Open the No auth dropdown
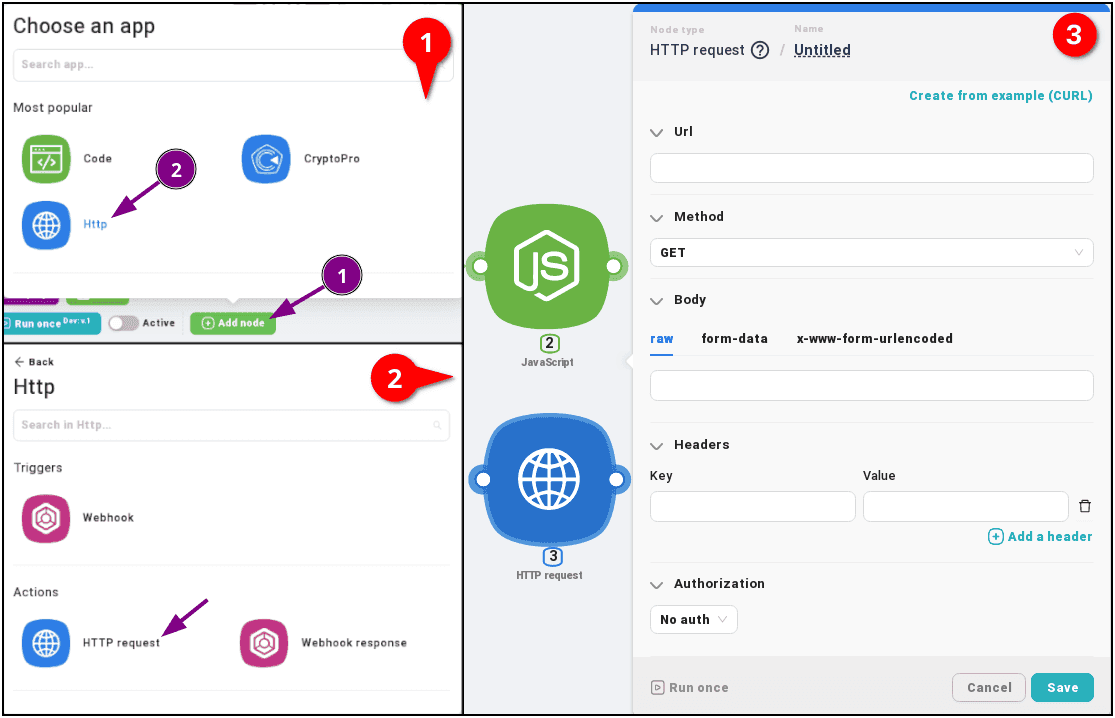Screen dimensions: 1115x718 (x=693, y=620)
